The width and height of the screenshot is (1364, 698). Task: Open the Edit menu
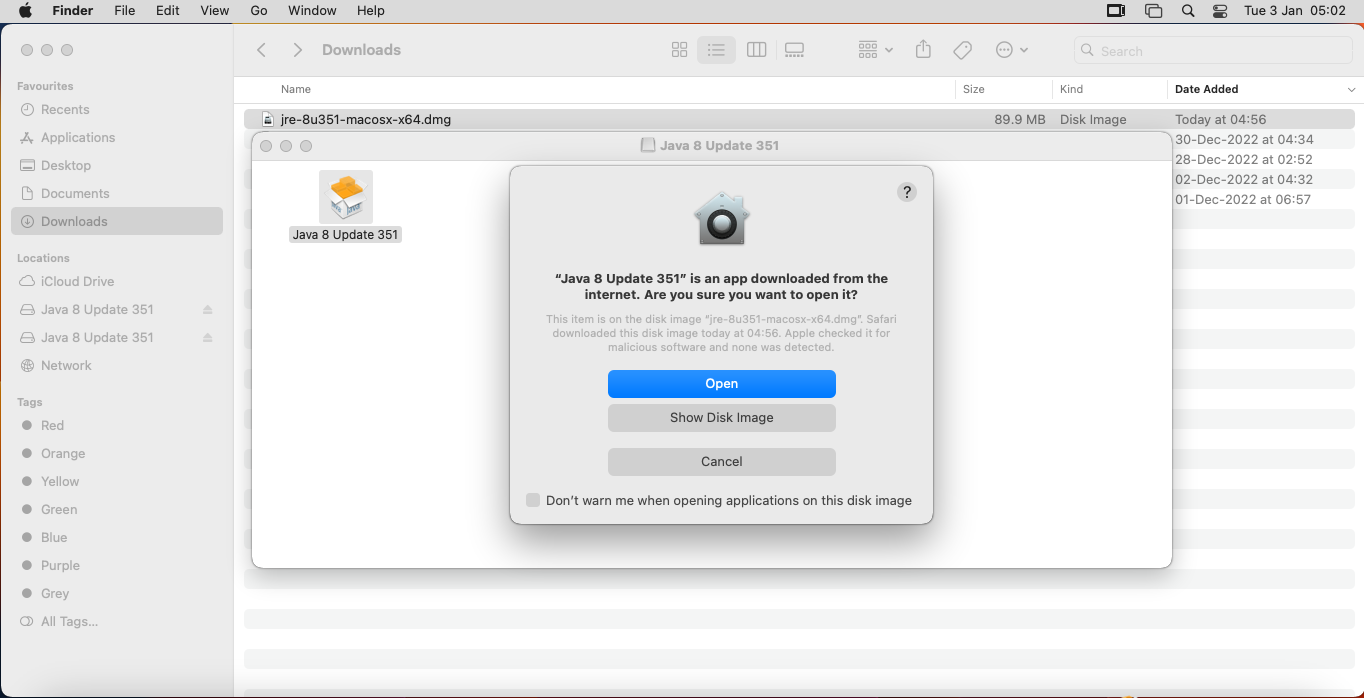[168, 11]
